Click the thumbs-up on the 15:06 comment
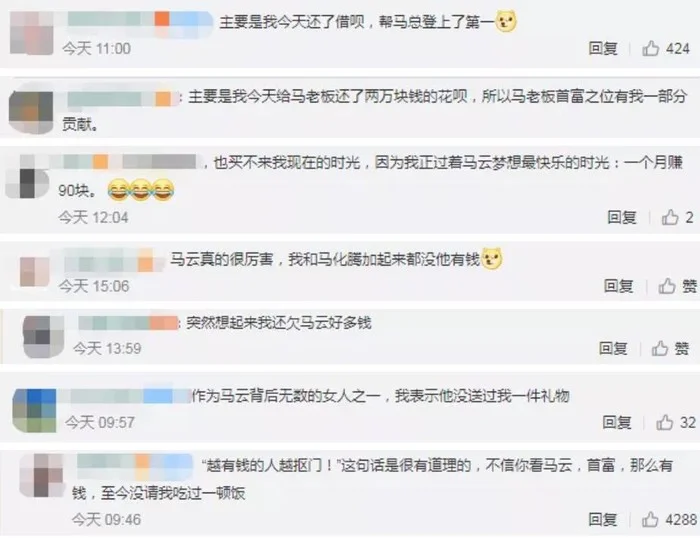The image size is (700, 538). point(667,286)
